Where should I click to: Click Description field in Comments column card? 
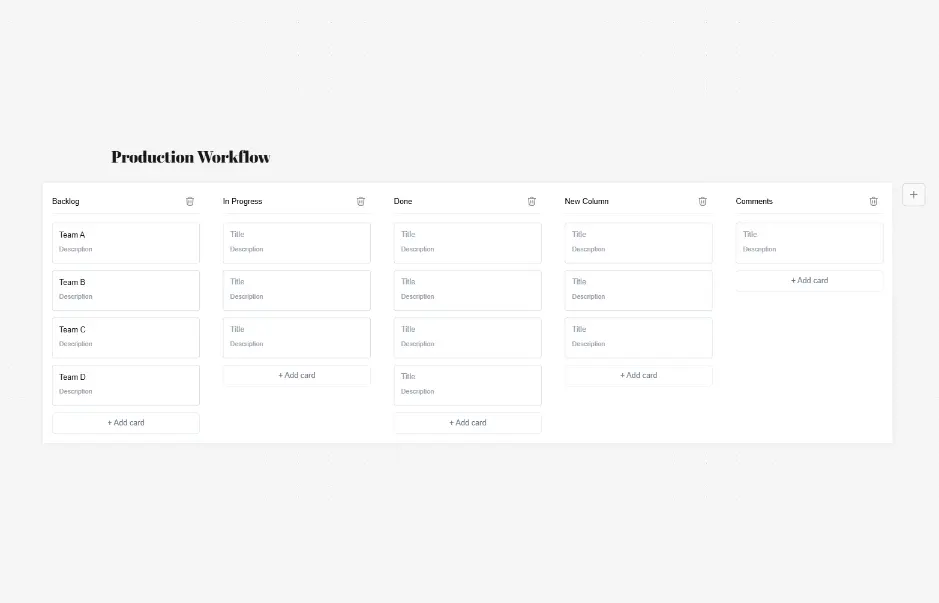pos(759,249)
